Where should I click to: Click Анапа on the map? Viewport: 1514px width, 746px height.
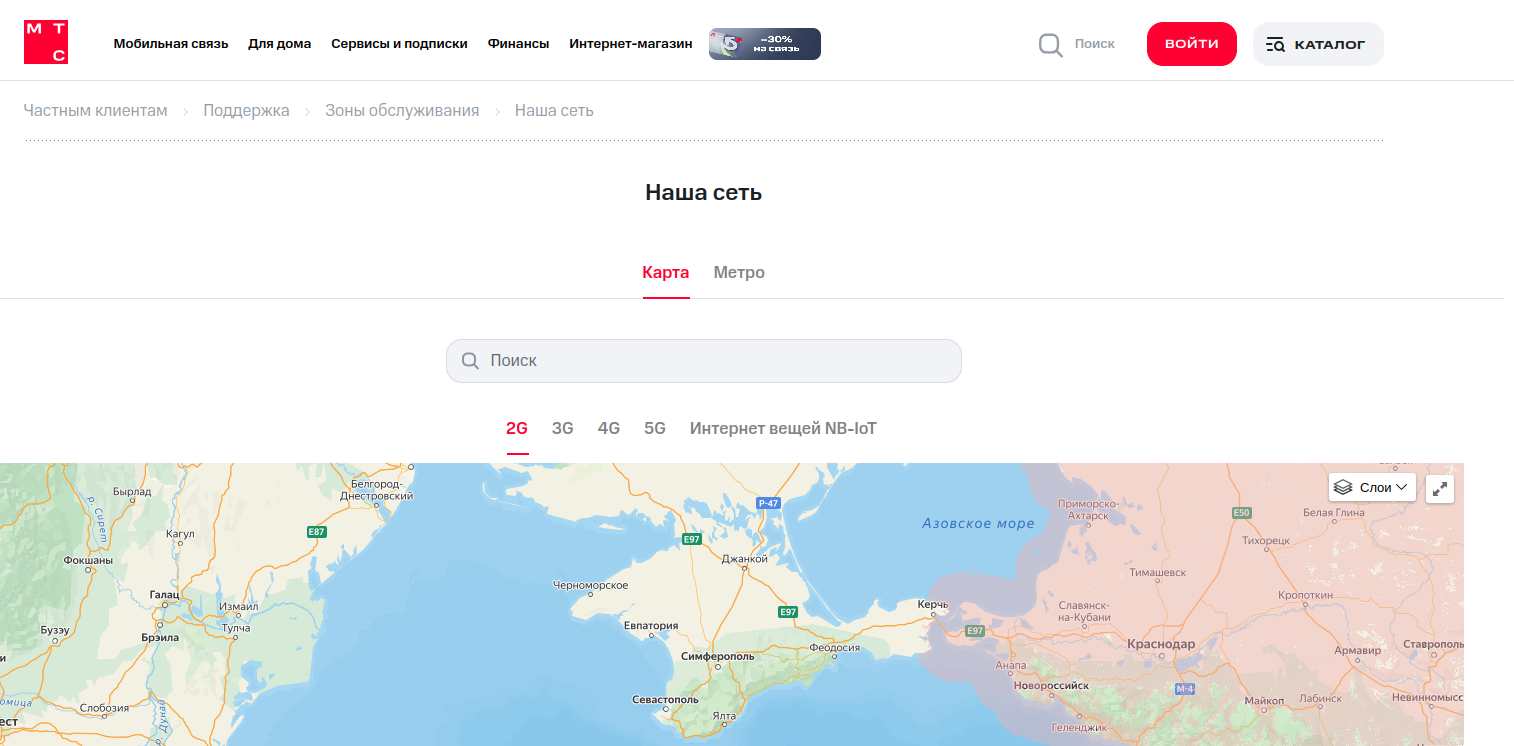[1011, 665]
